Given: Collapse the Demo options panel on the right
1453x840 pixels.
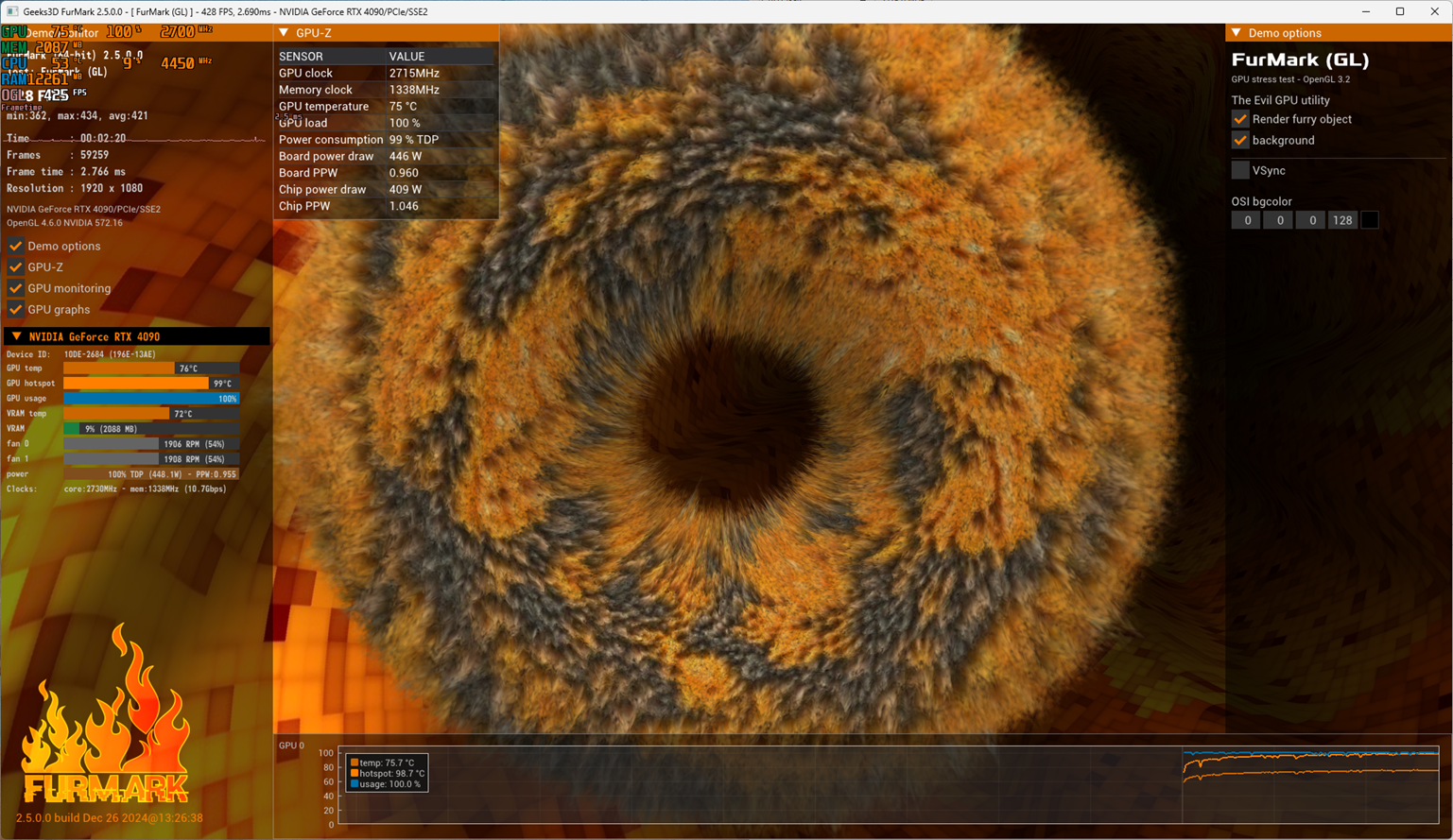Looking at the screenshot, I should point(1237,33).
